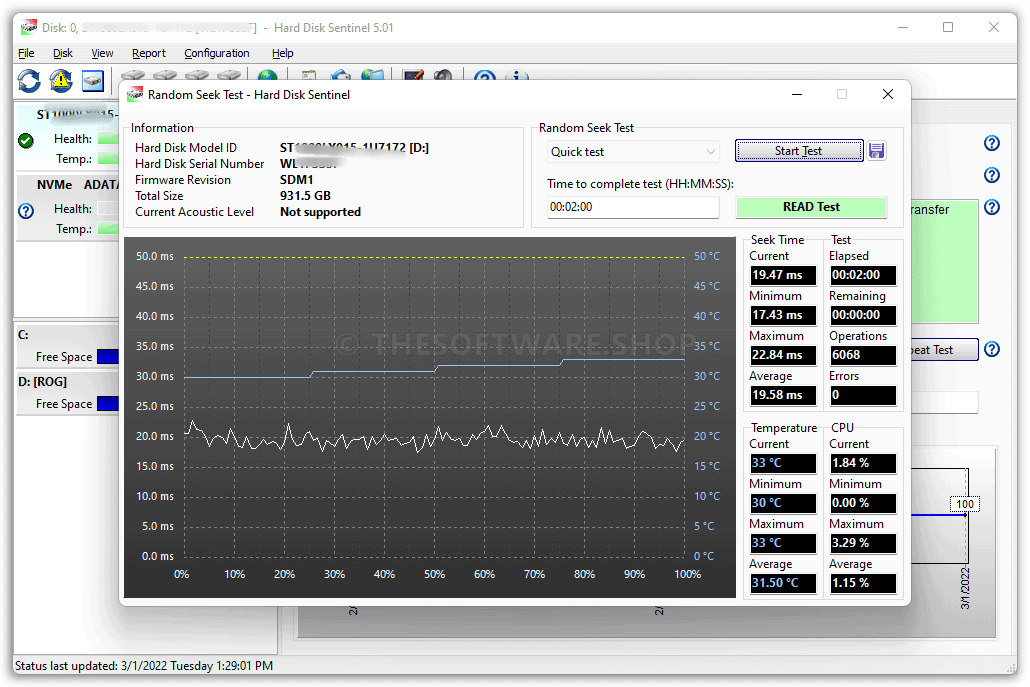The height and width of the screenshot is (687, 1030).
Task: Click the Hard Disk Sentinel main window title icon
Action: point(28,28)
